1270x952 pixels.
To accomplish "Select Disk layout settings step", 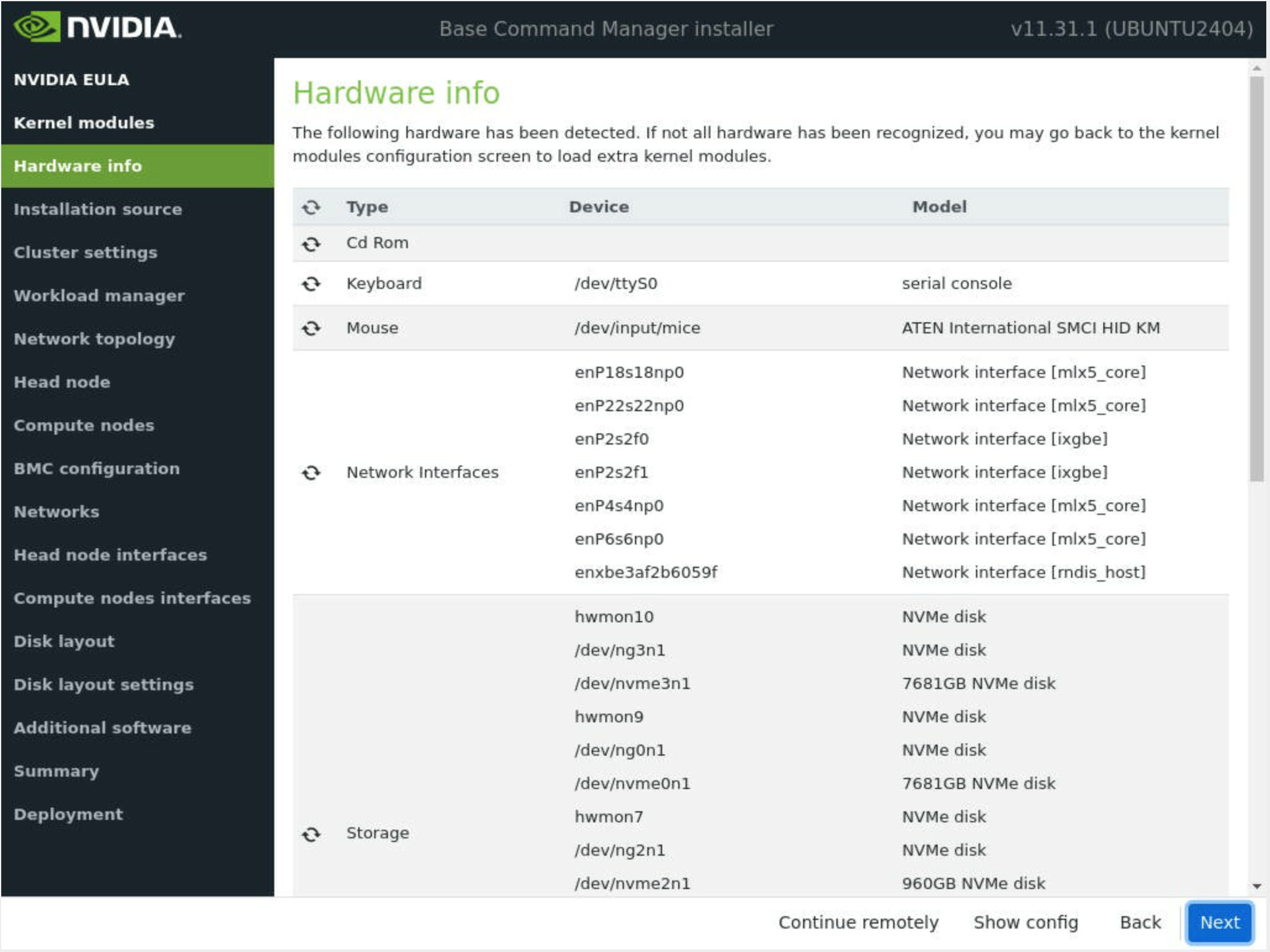I will click(x=103, y=685).
